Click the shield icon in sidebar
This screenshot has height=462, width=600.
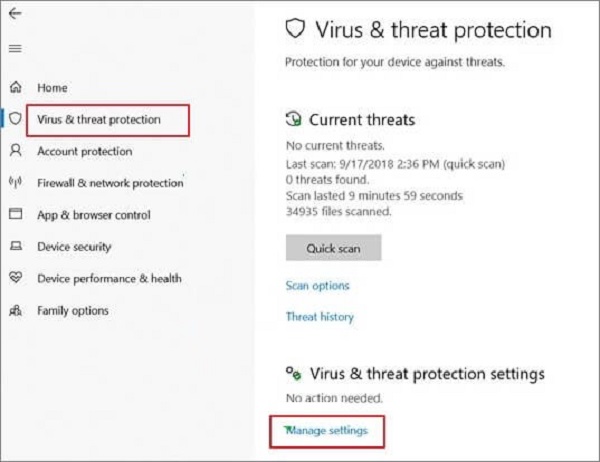pos(16,120)
